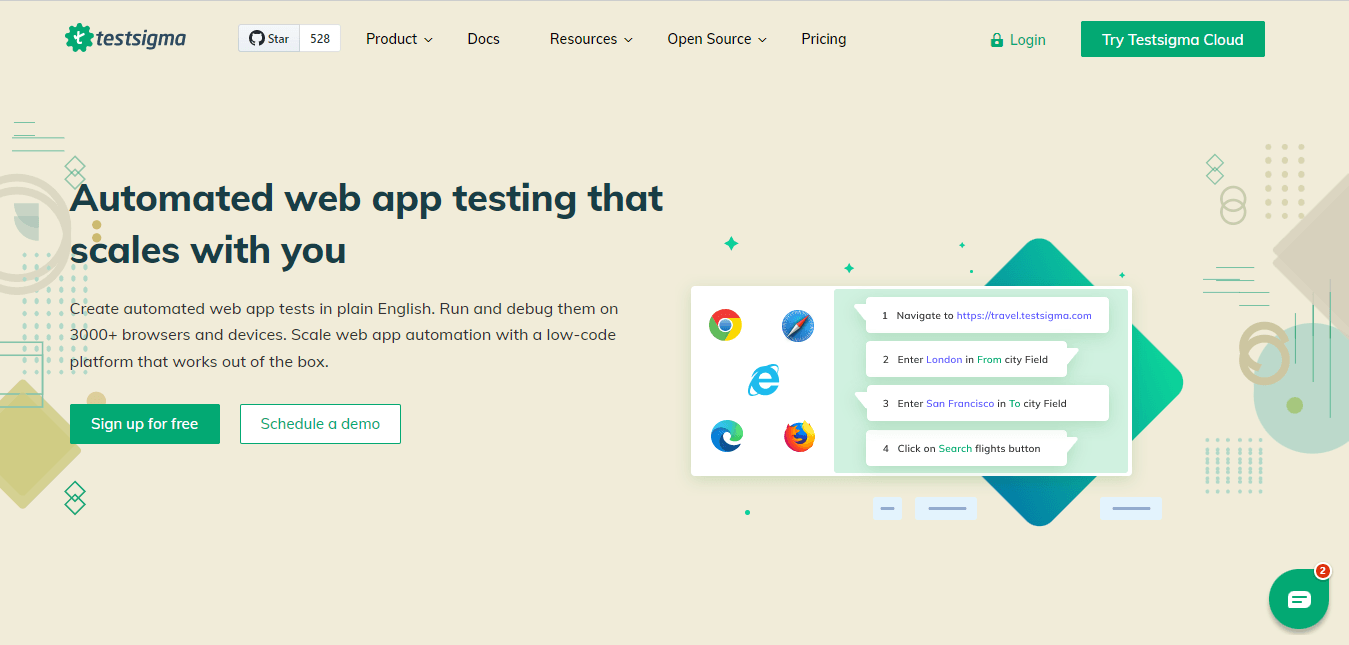Click the Safari browser icon
The width and height of the screenshot is (1349, 645).
coord(798,325)
